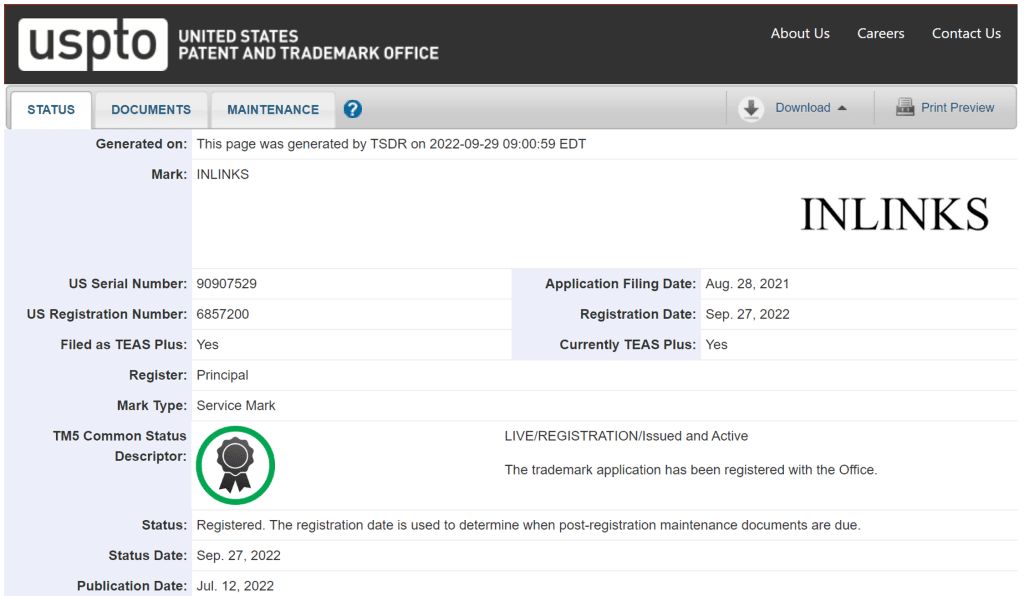Viewport: 1024px width, 596px height.
Task: Click LIVE/REGISTRATION/Issued and Active text
Action: 626,436
